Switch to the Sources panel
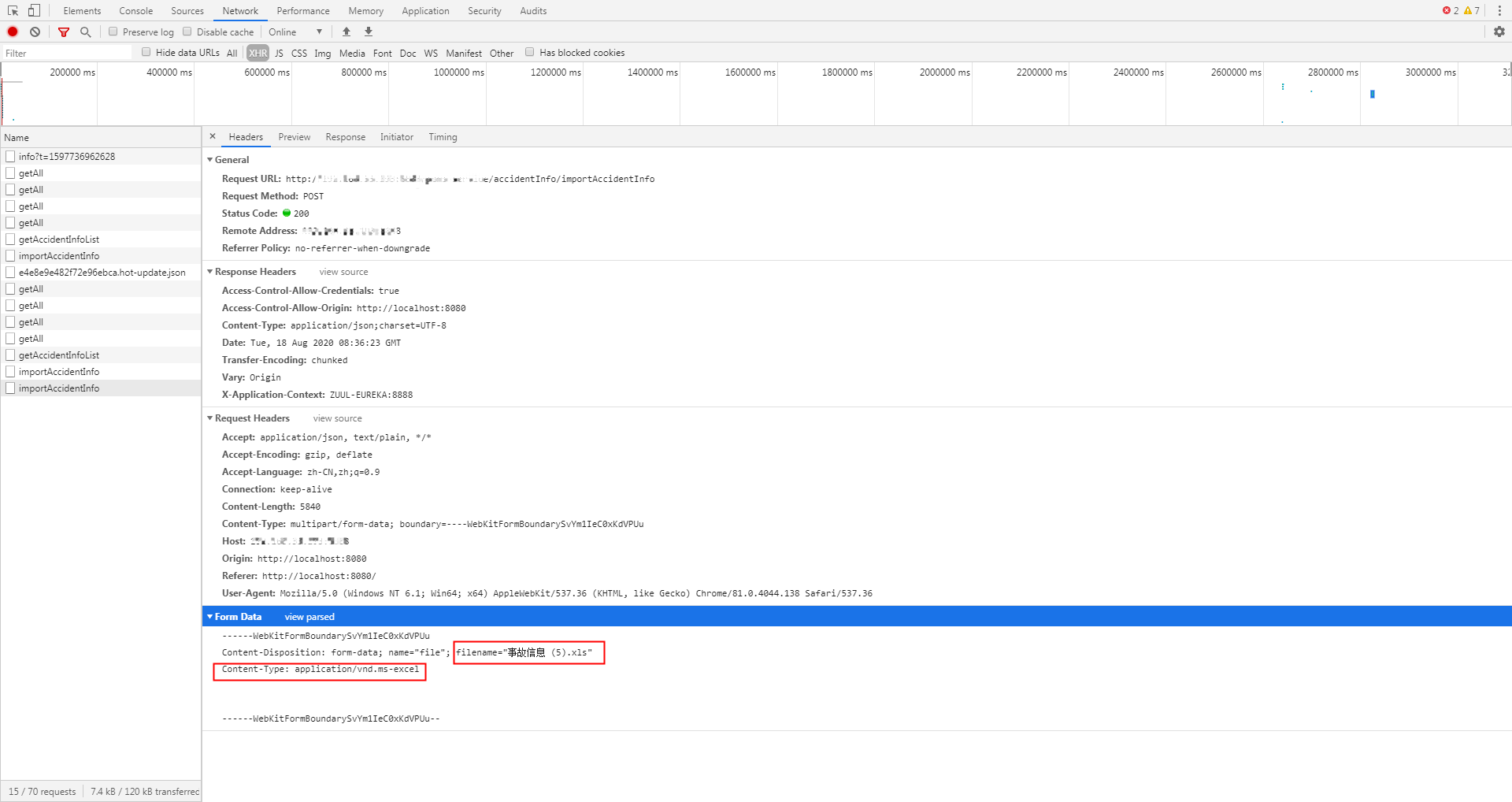The width and height of the screenshot is (1512, 802). (187, 10)
